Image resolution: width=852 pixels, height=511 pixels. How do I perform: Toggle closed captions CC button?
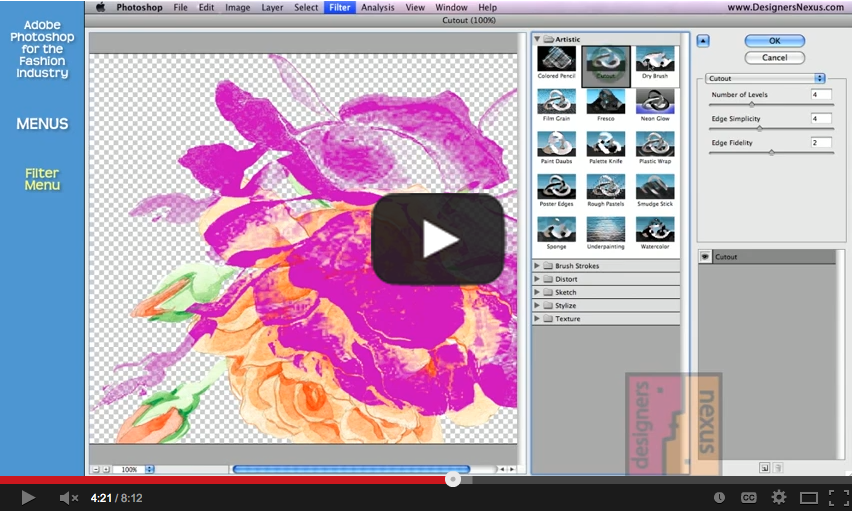pos(748,497)
